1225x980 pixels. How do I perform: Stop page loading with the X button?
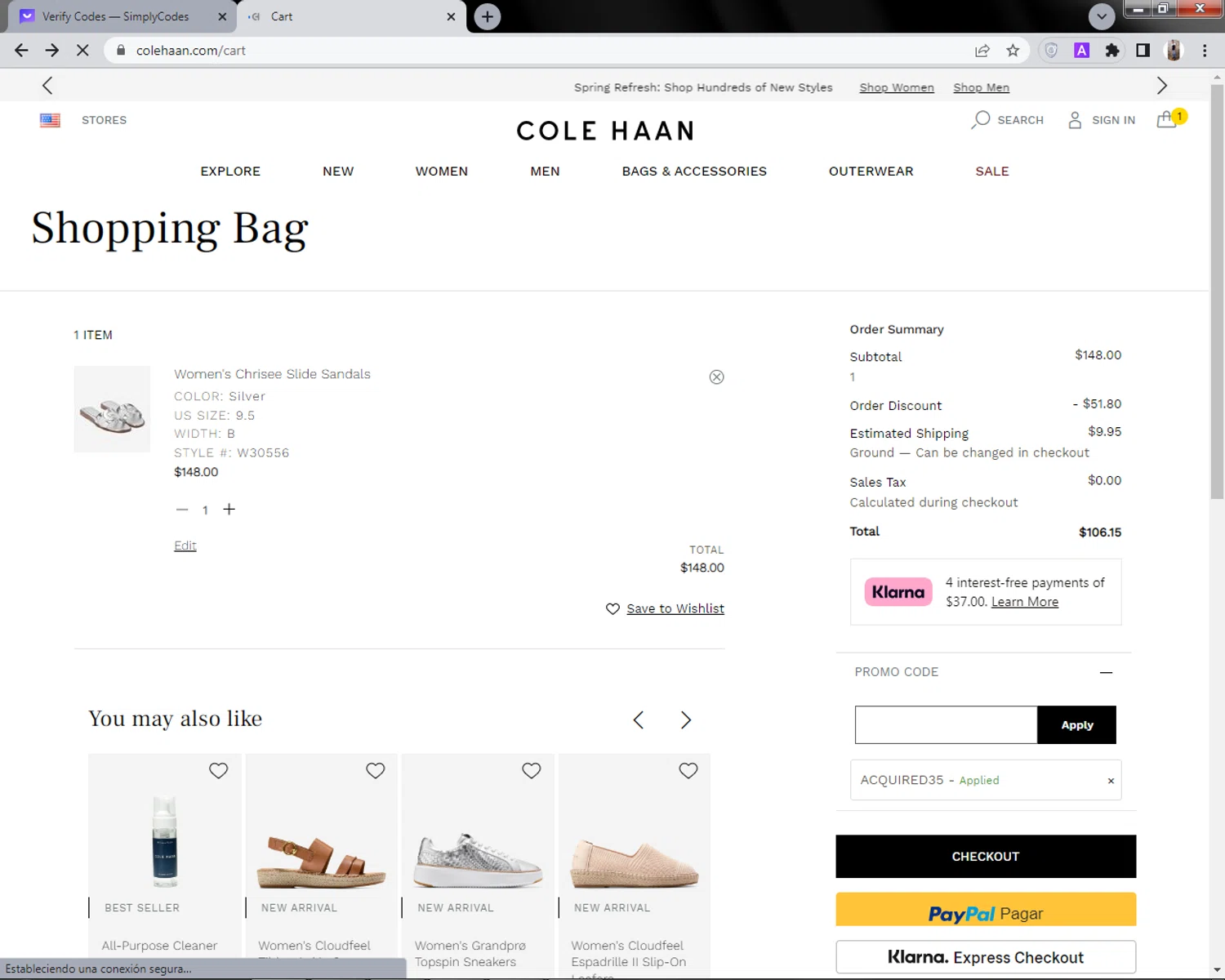(82, 51)
